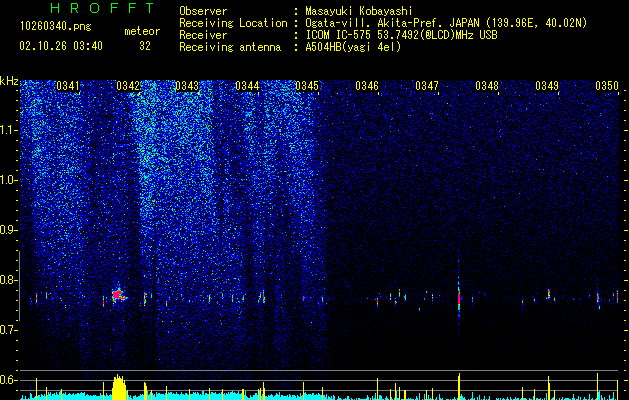The height and width of the screenshot is (400, 629).
Task: Click the meteor label
Action: [x=142, y=31]
